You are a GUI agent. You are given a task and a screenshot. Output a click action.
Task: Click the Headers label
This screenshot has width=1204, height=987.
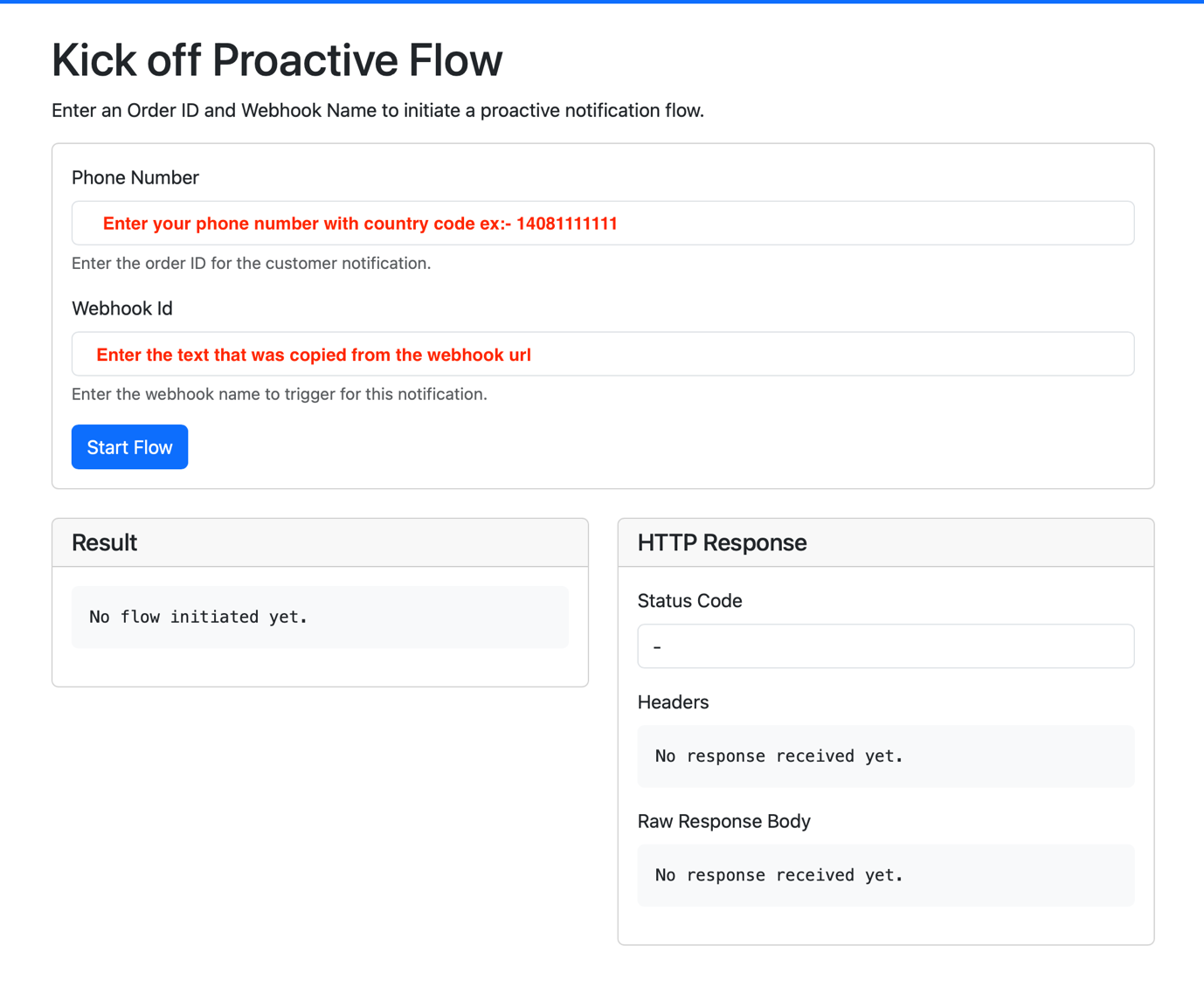click(673, 702)
